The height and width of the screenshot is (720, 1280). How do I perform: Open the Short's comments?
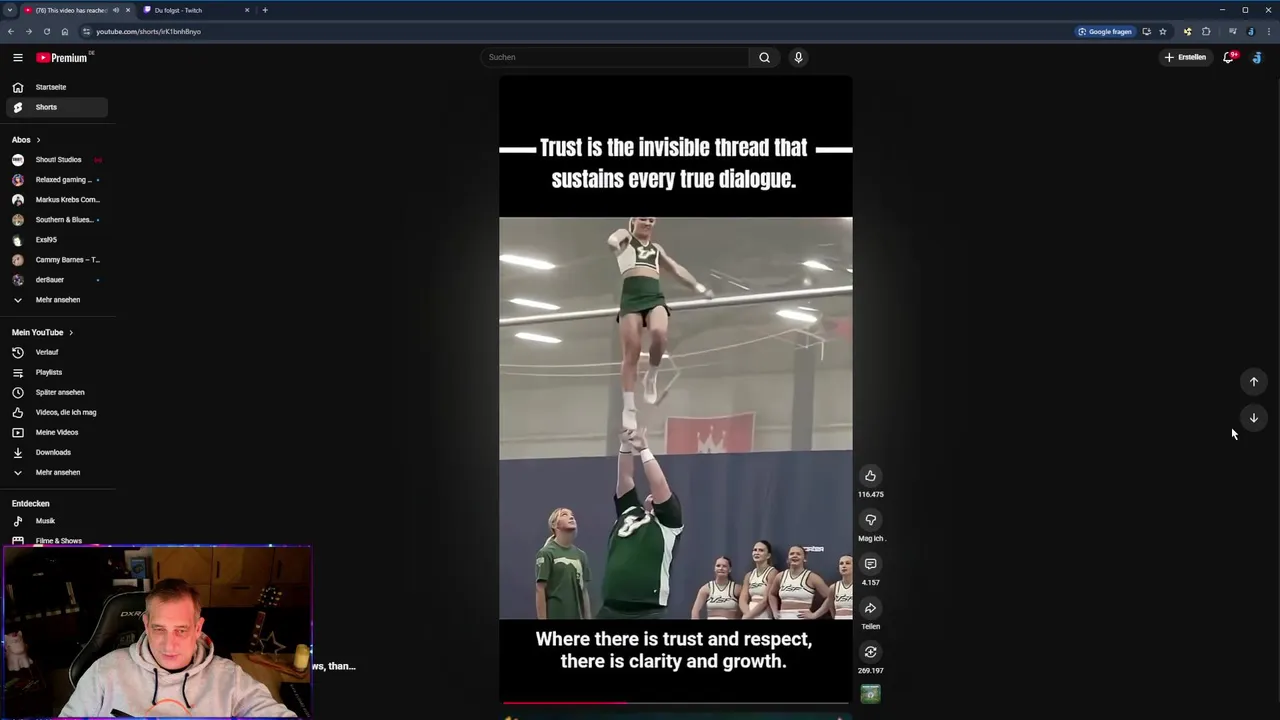click(870, 564)
